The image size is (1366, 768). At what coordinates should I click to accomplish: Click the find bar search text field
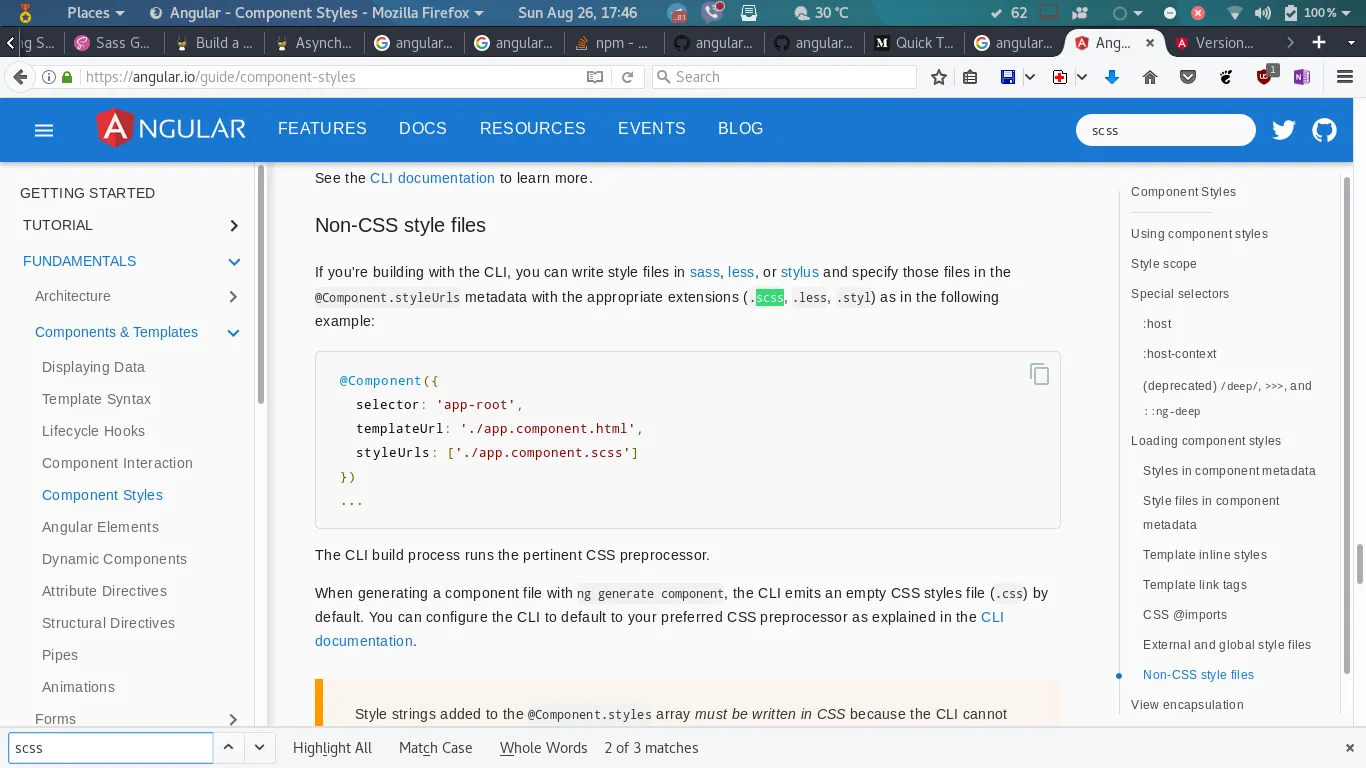click(110, 748)
